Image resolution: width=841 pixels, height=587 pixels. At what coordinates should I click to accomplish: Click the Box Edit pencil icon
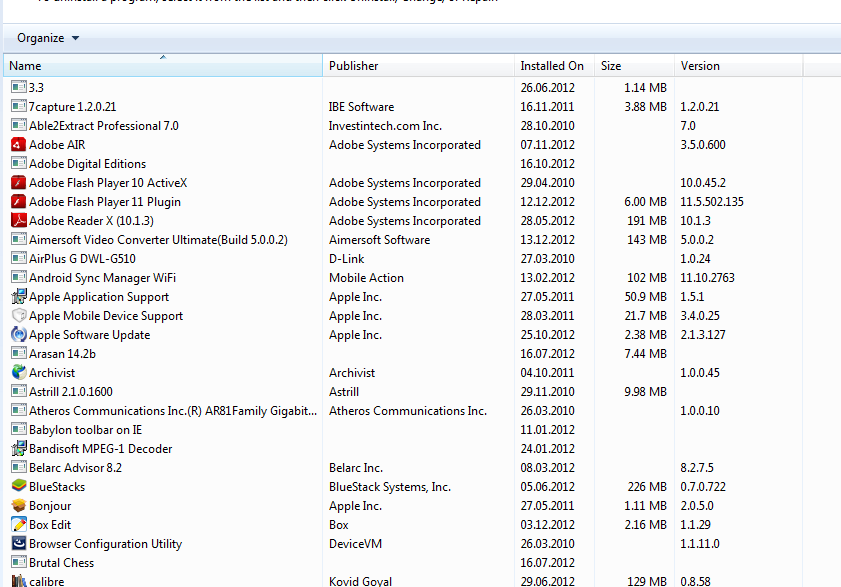[19, 525]
